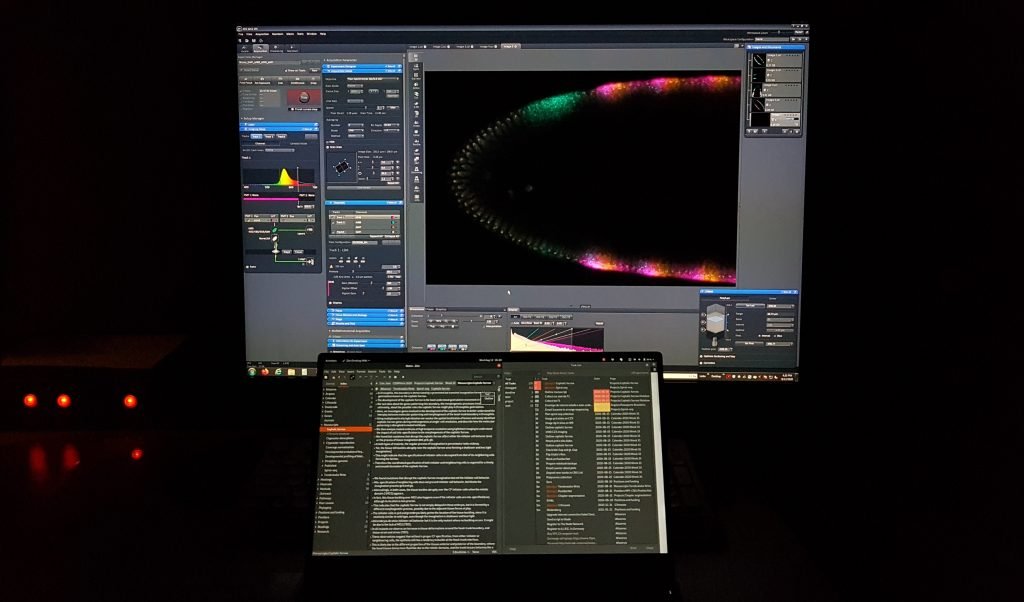Select the Info view icon beside the image
This screenshot has height=602, width=1024.
416,198
